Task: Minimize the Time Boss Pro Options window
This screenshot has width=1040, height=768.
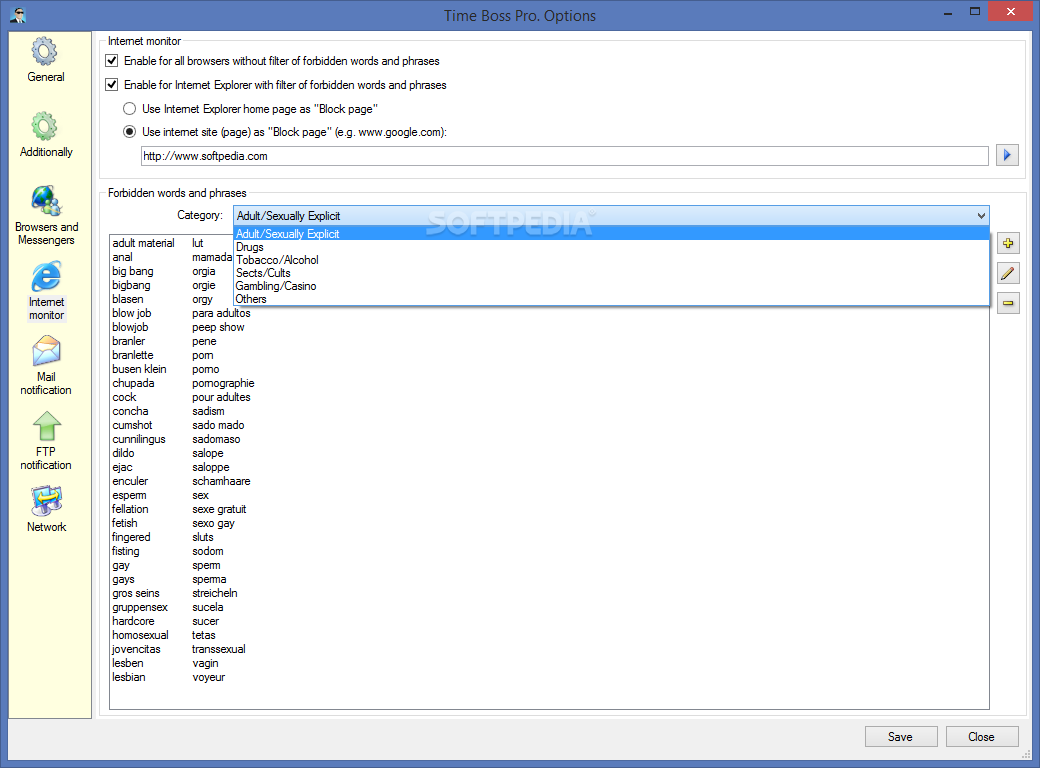Action: (948, 11)
